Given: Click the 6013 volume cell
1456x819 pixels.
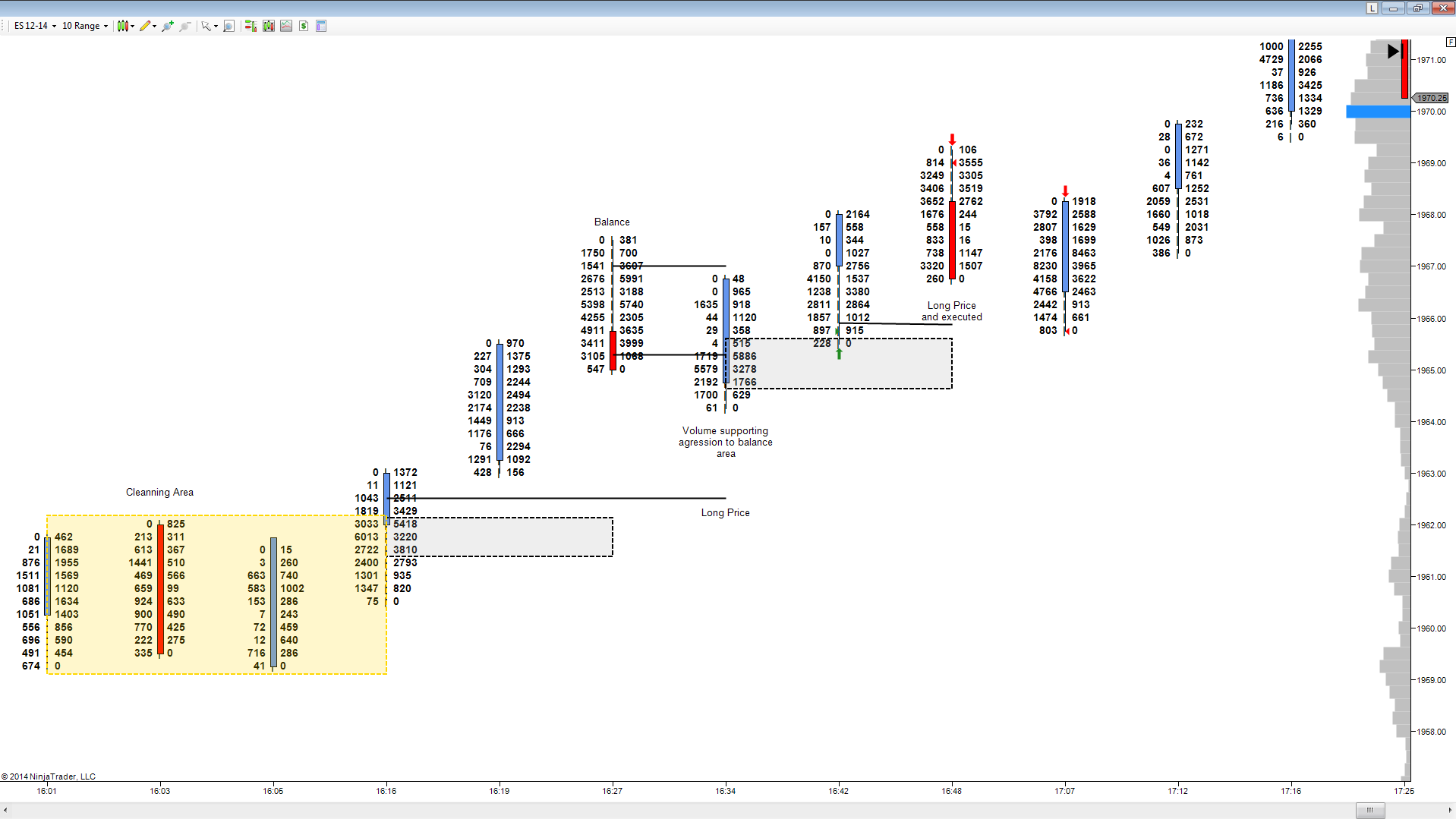Looking at the screenshot, I should (367, 537).
